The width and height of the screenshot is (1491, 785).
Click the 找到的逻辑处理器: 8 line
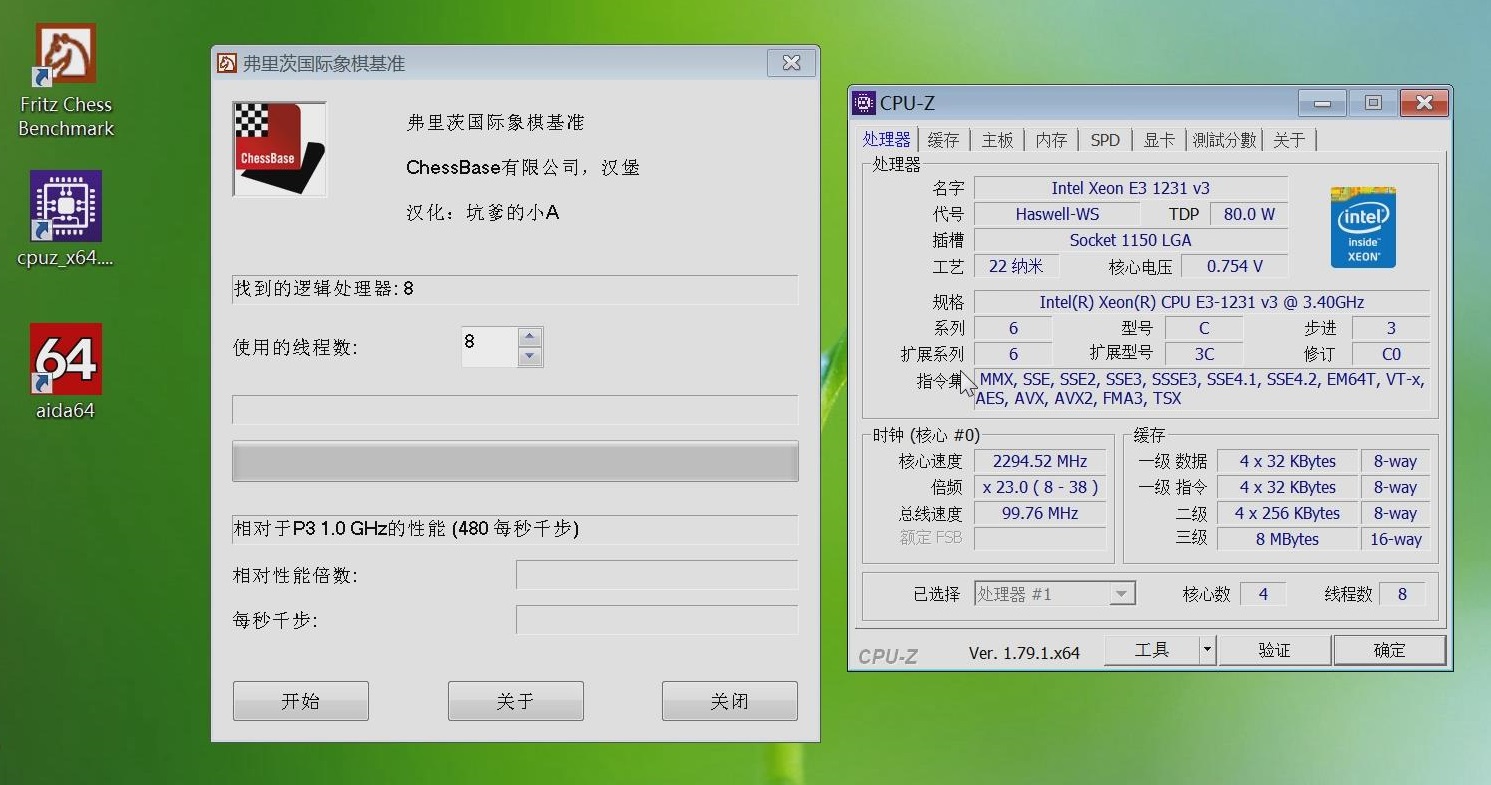[x=515, y=289]
